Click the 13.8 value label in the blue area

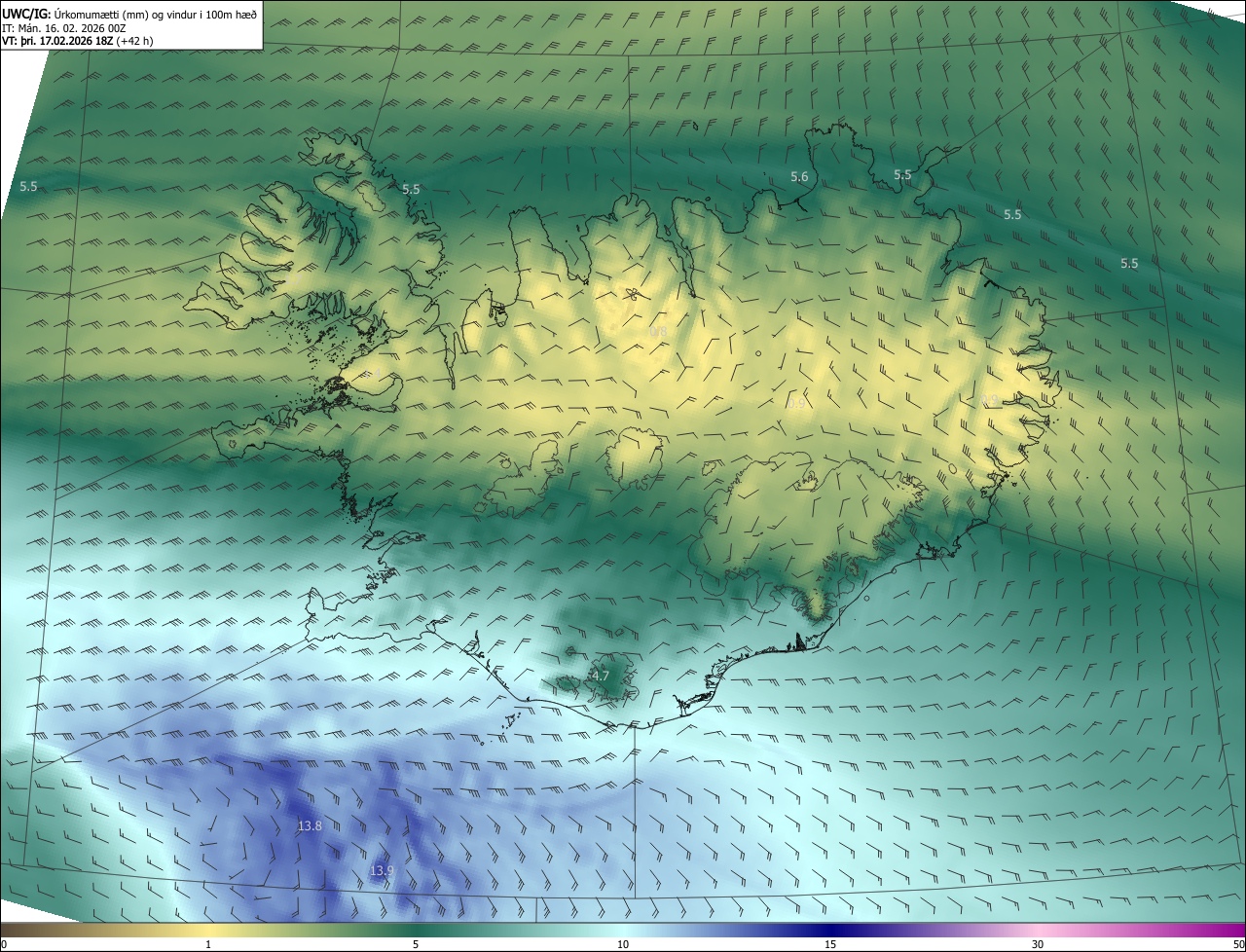310,825
